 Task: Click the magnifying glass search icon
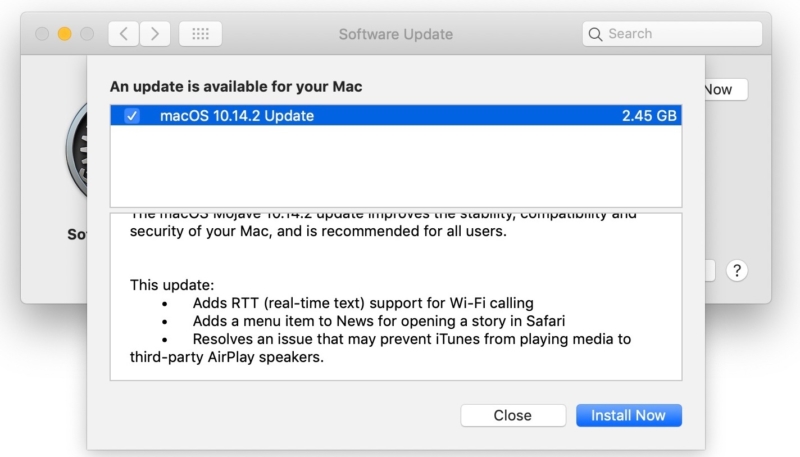596,34
